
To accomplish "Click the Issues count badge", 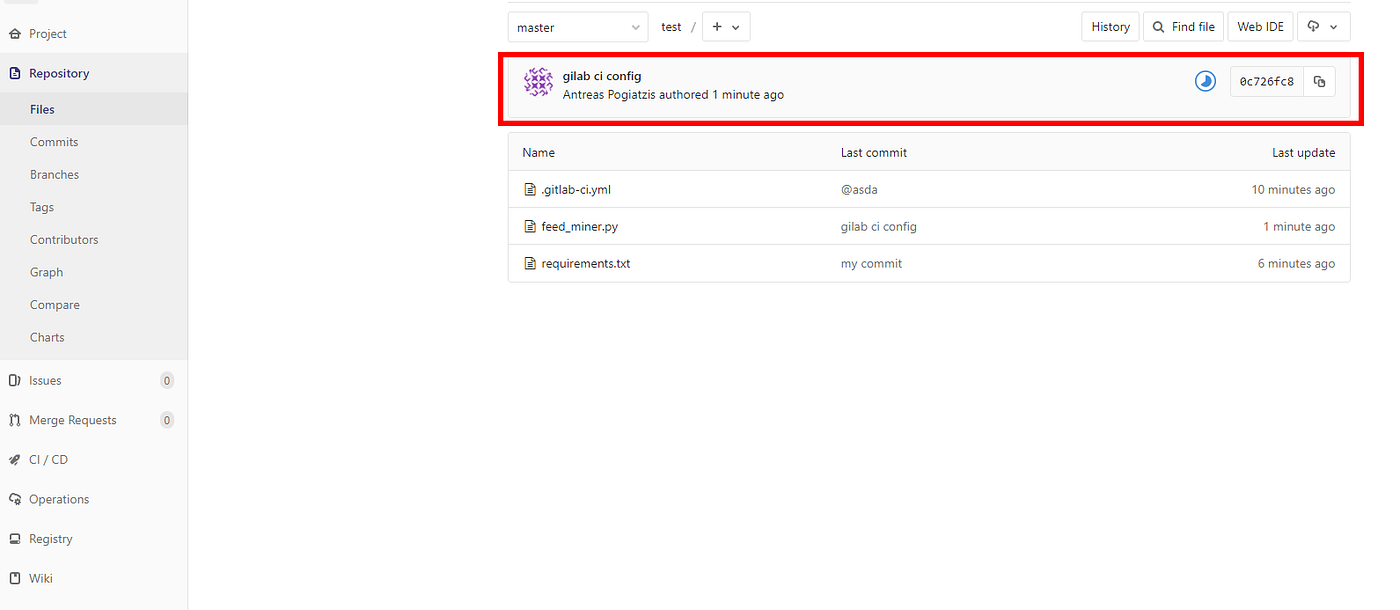I will pyautogui.click(x=167, y=380).
